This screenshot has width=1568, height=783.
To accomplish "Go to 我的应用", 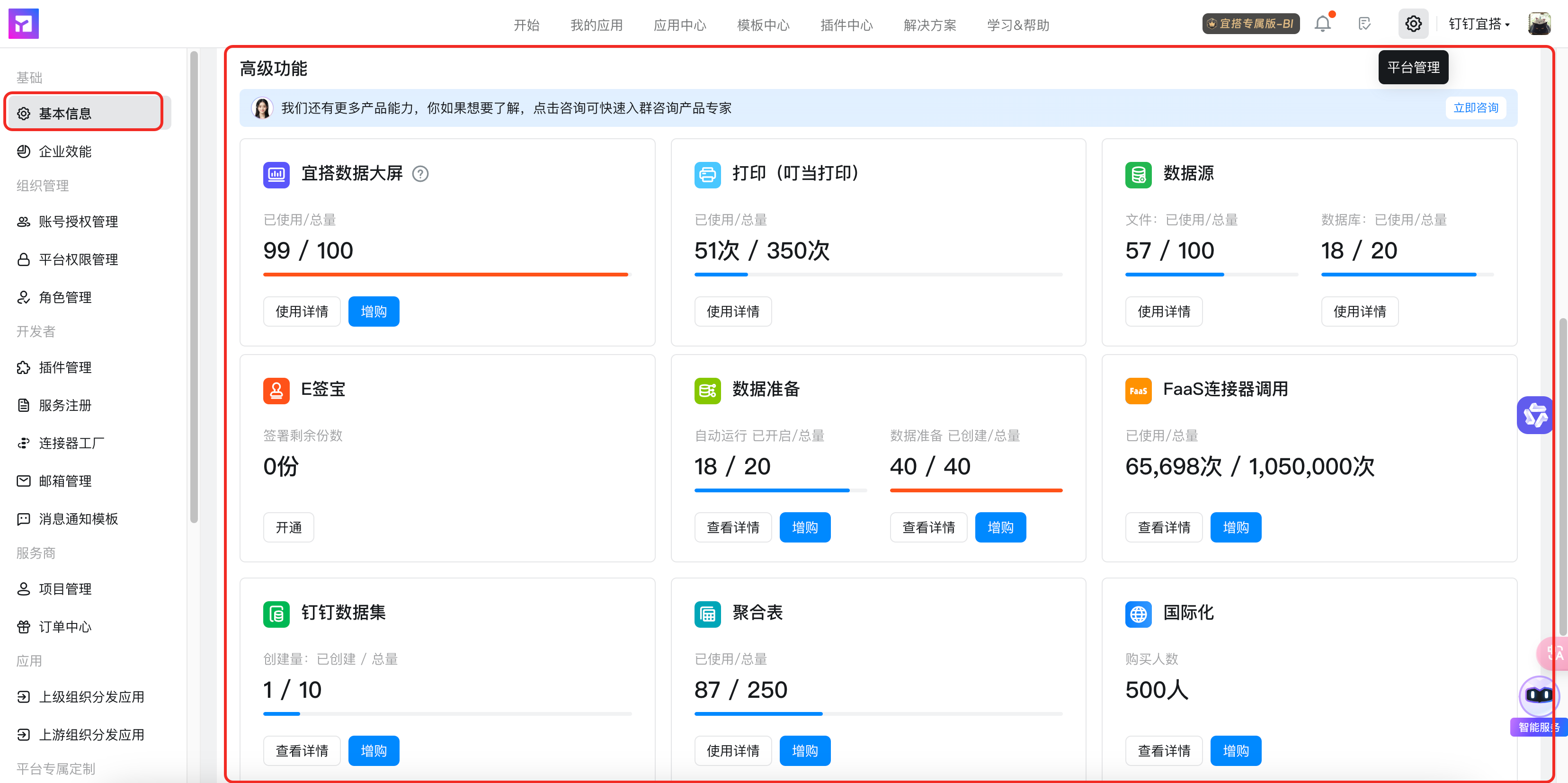I will [597, 25].
